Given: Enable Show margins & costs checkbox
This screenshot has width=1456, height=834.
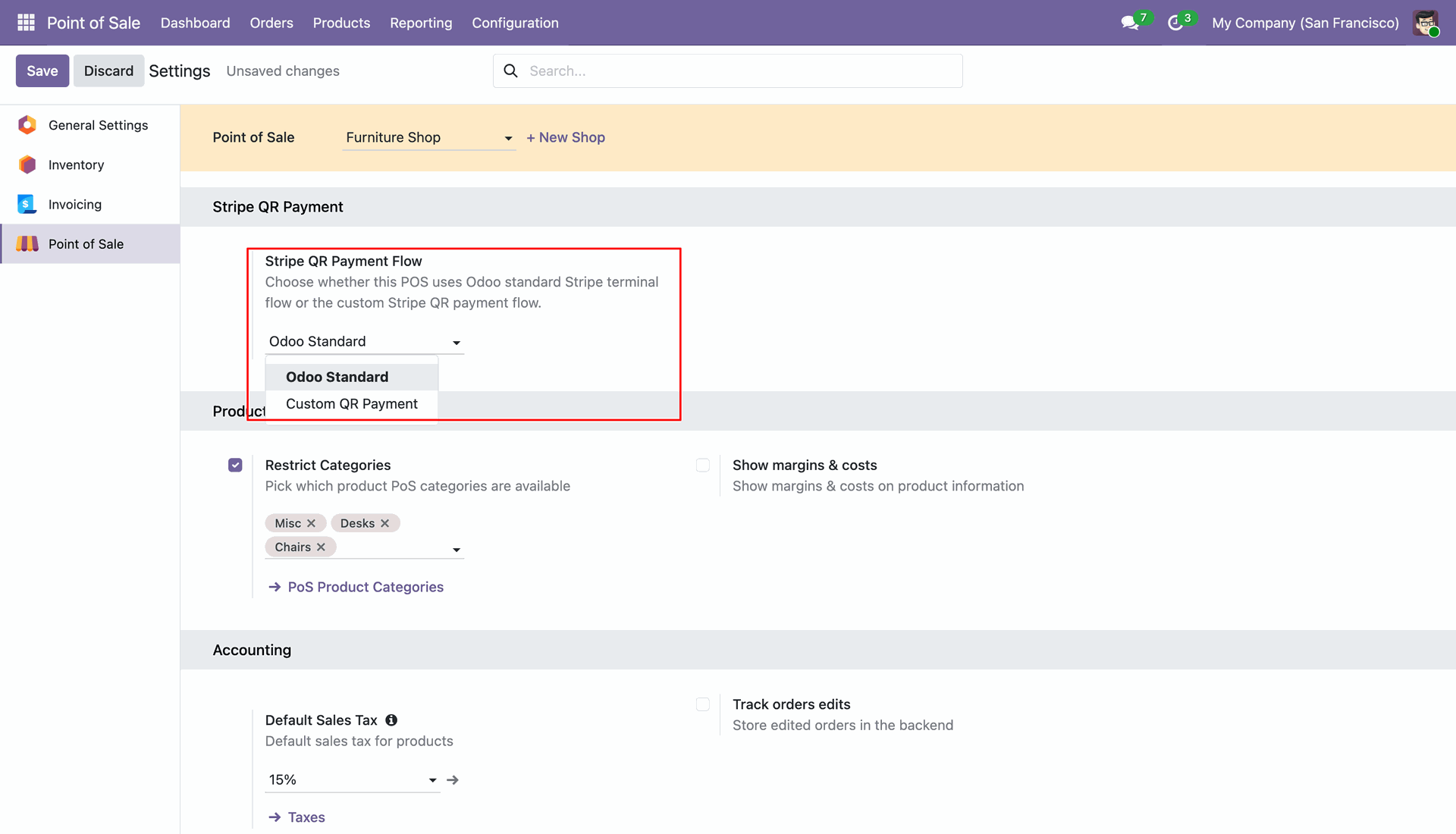Looking at the screenshot, I should pos(703,465).
